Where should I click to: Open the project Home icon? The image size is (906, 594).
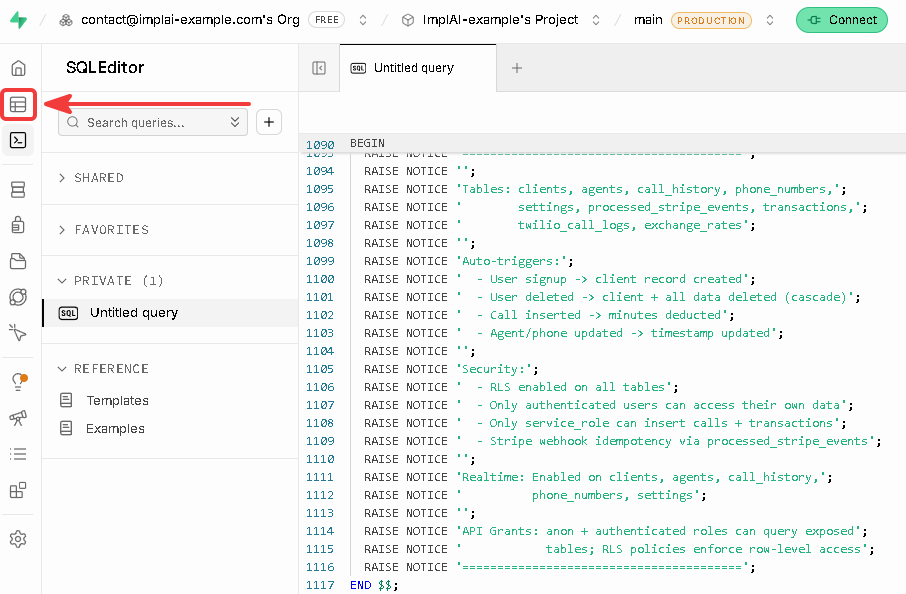click(18, 68)
